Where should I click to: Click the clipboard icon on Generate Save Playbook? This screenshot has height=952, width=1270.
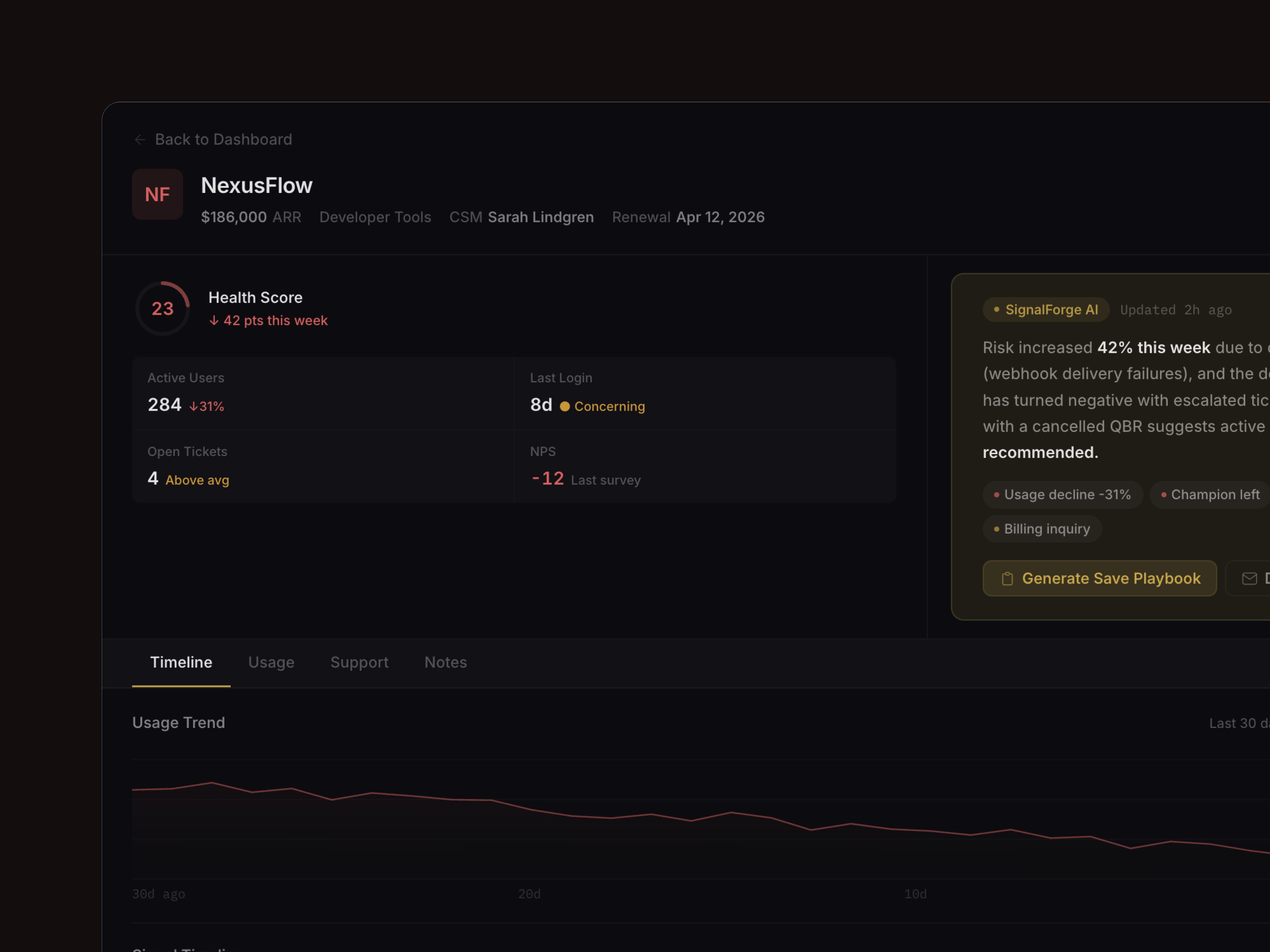pyautogui.click(x=1007, y=578)
